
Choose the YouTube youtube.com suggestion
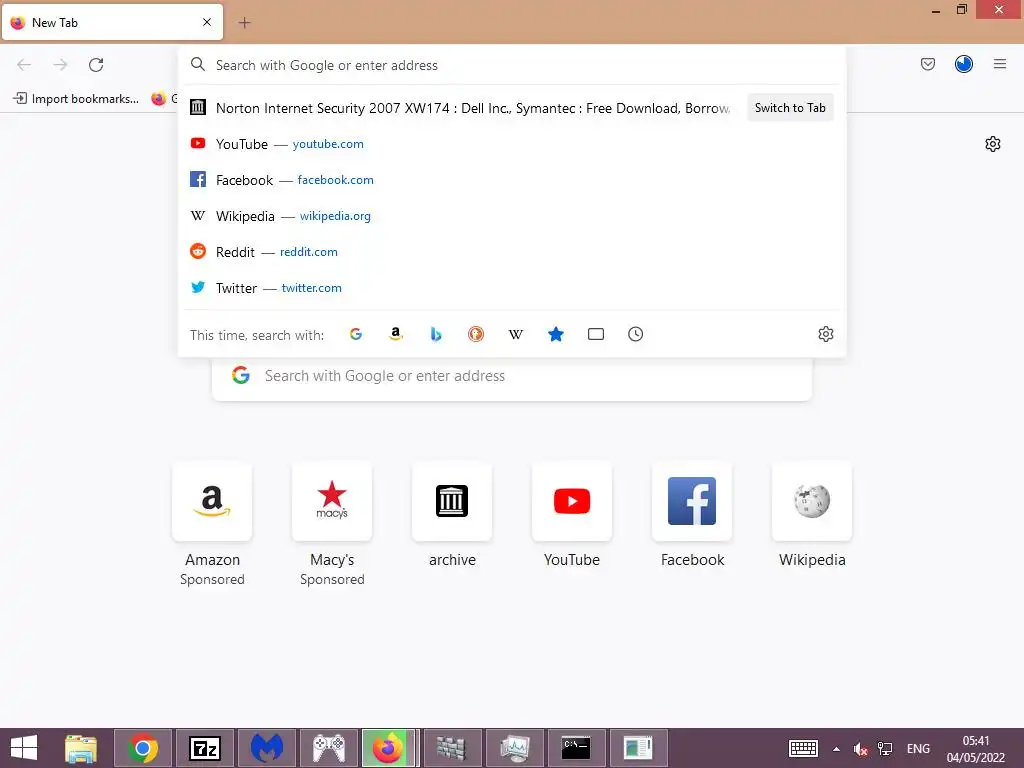point(512,144)
